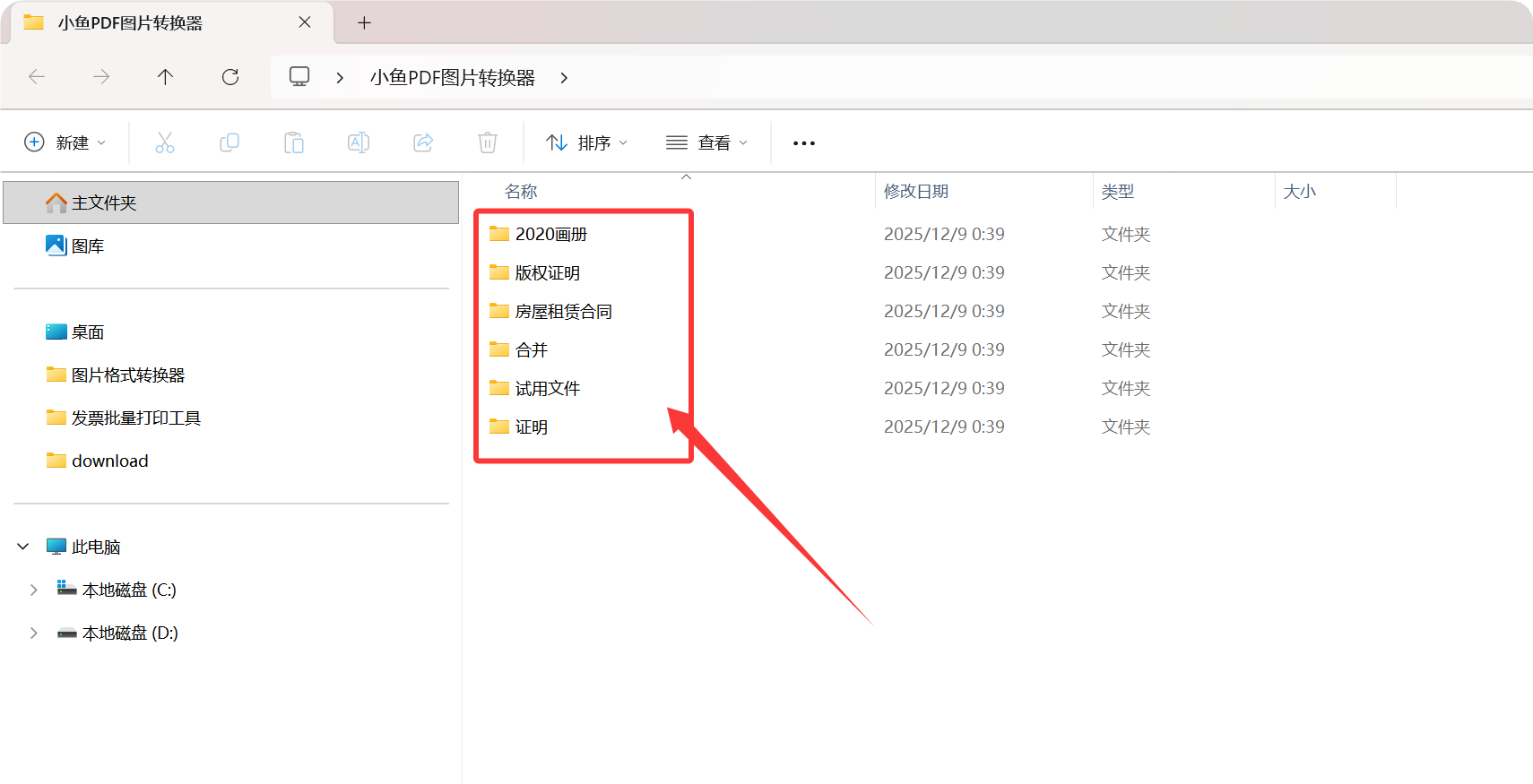Select the 房屋租赁合同 folder
This screenshot has width=1533, height=784.
(x=563, y=312)
